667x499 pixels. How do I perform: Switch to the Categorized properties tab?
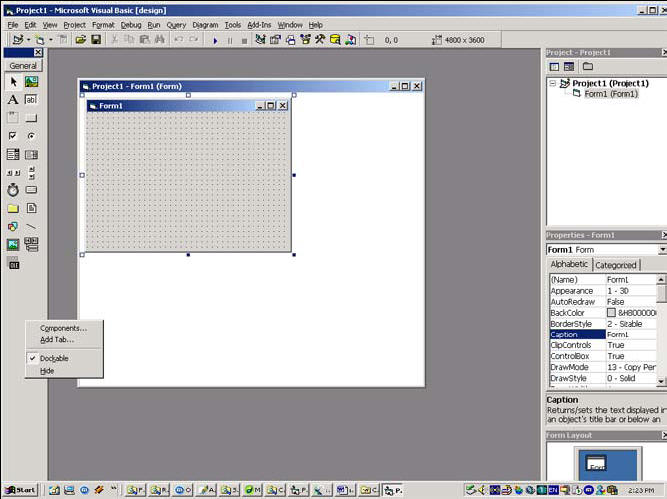point(616,265)
